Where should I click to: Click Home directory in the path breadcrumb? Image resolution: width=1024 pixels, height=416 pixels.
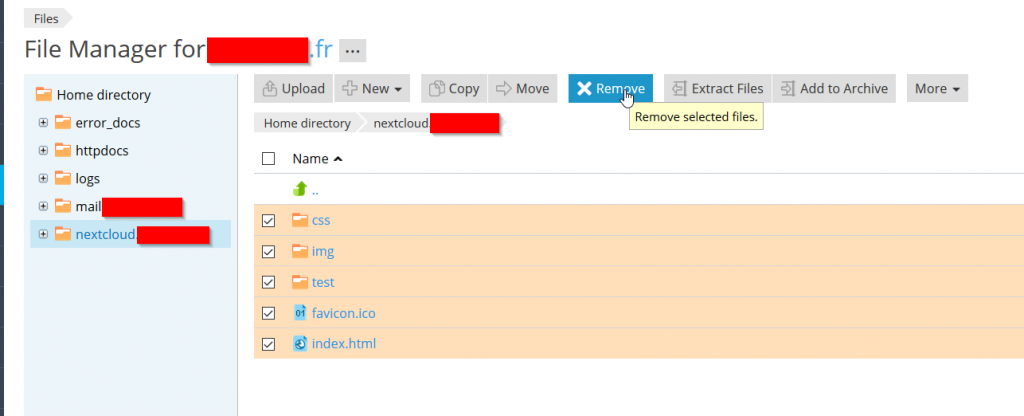click(307, 123)
